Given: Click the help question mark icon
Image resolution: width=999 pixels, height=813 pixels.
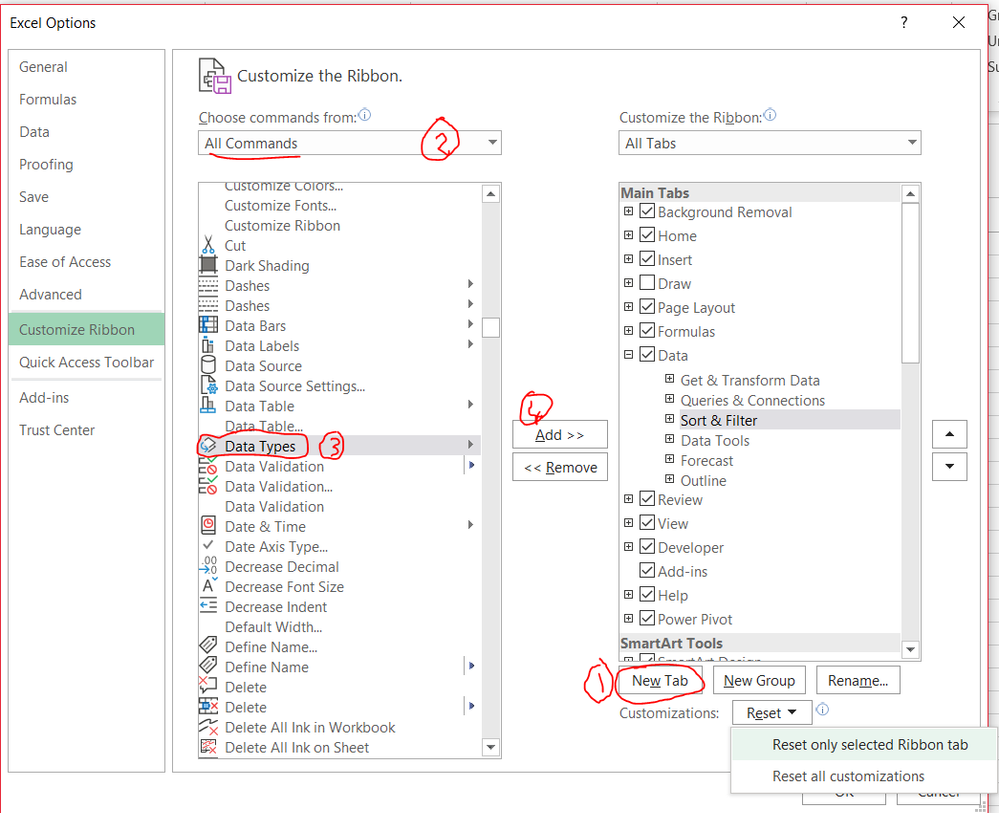Looking at the screenshot, I should (904, 22).
